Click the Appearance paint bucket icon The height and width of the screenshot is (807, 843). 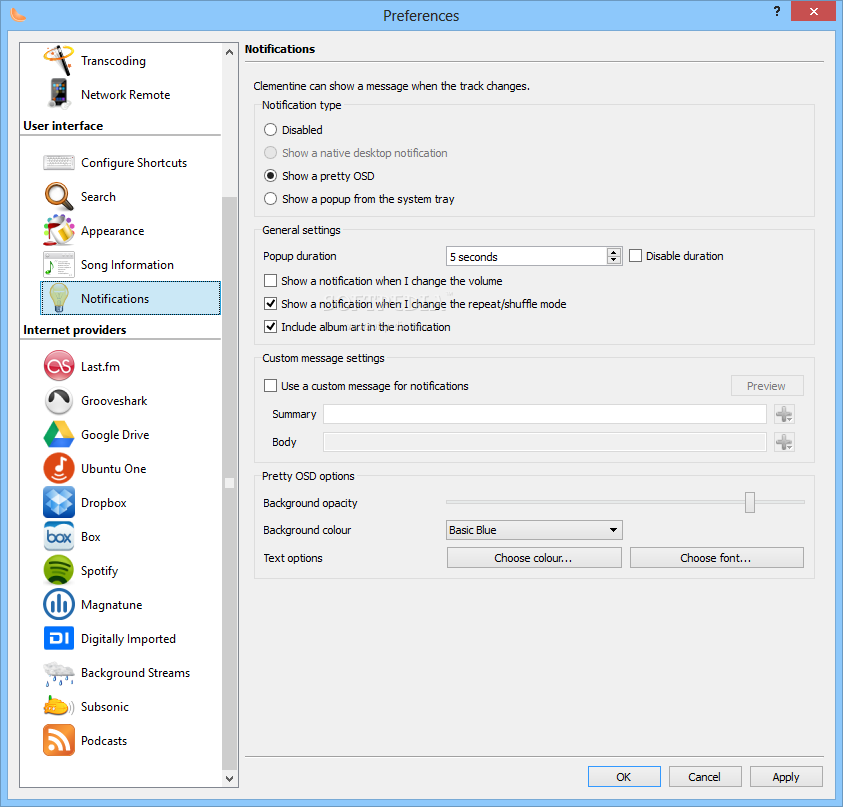click(59, 230)
